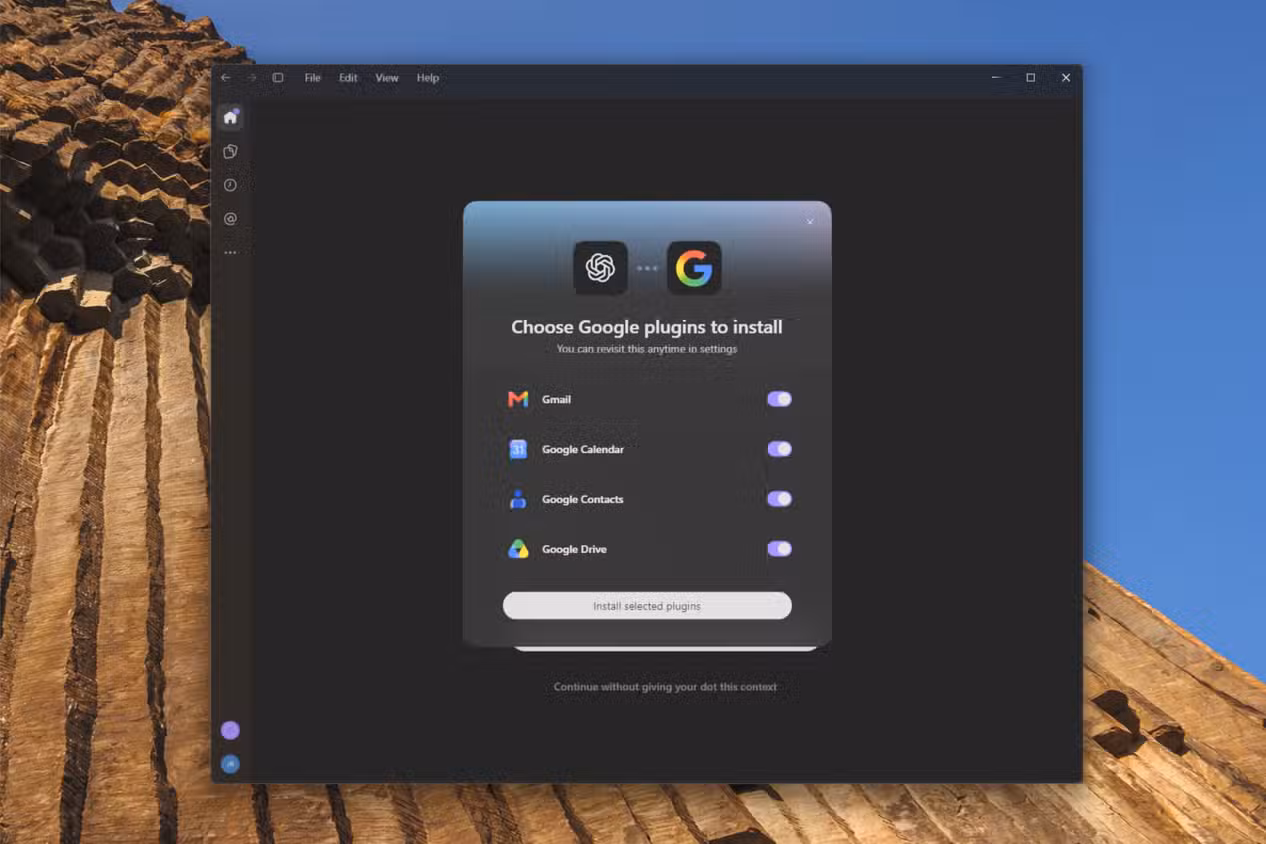Screen dimensions: 1266x844
Task: Click the purple dot avatar in sidebar
Action: pos(230,730)
